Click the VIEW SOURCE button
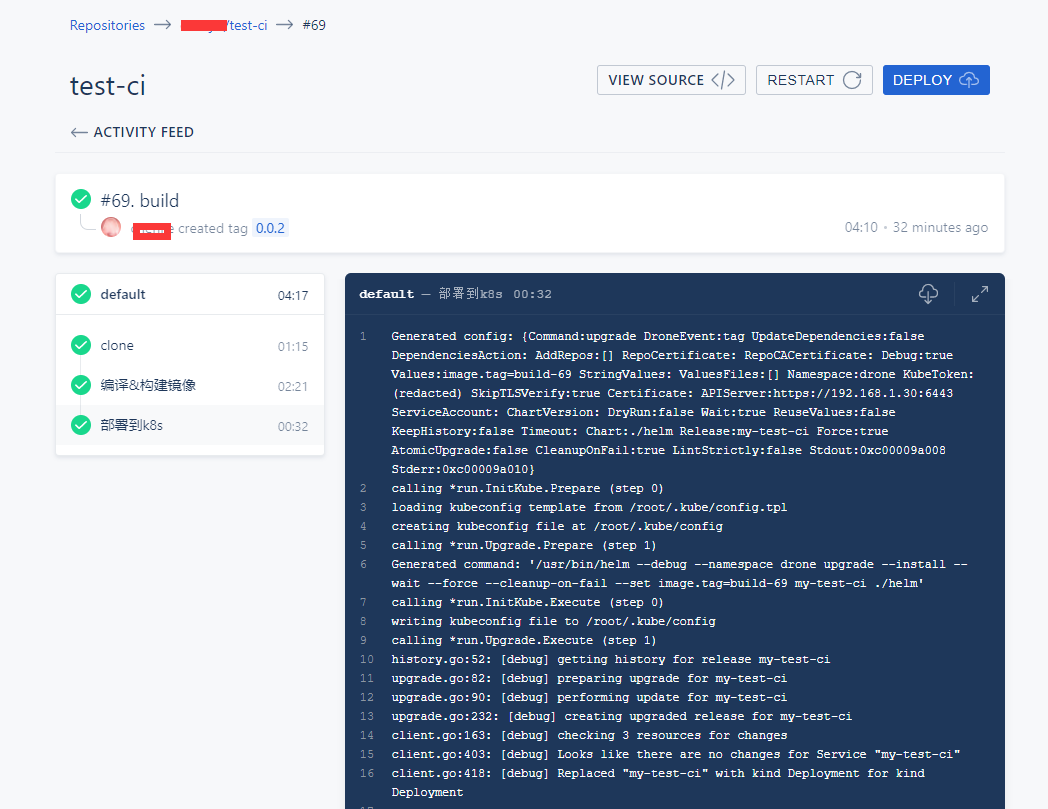The width and height of the screenshot is (1048, 809). [x=671, y=80]
